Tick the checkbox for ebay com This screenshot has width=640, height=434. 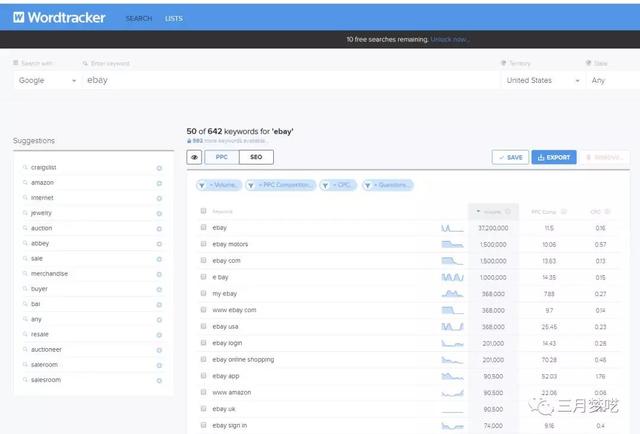(203, 260)
